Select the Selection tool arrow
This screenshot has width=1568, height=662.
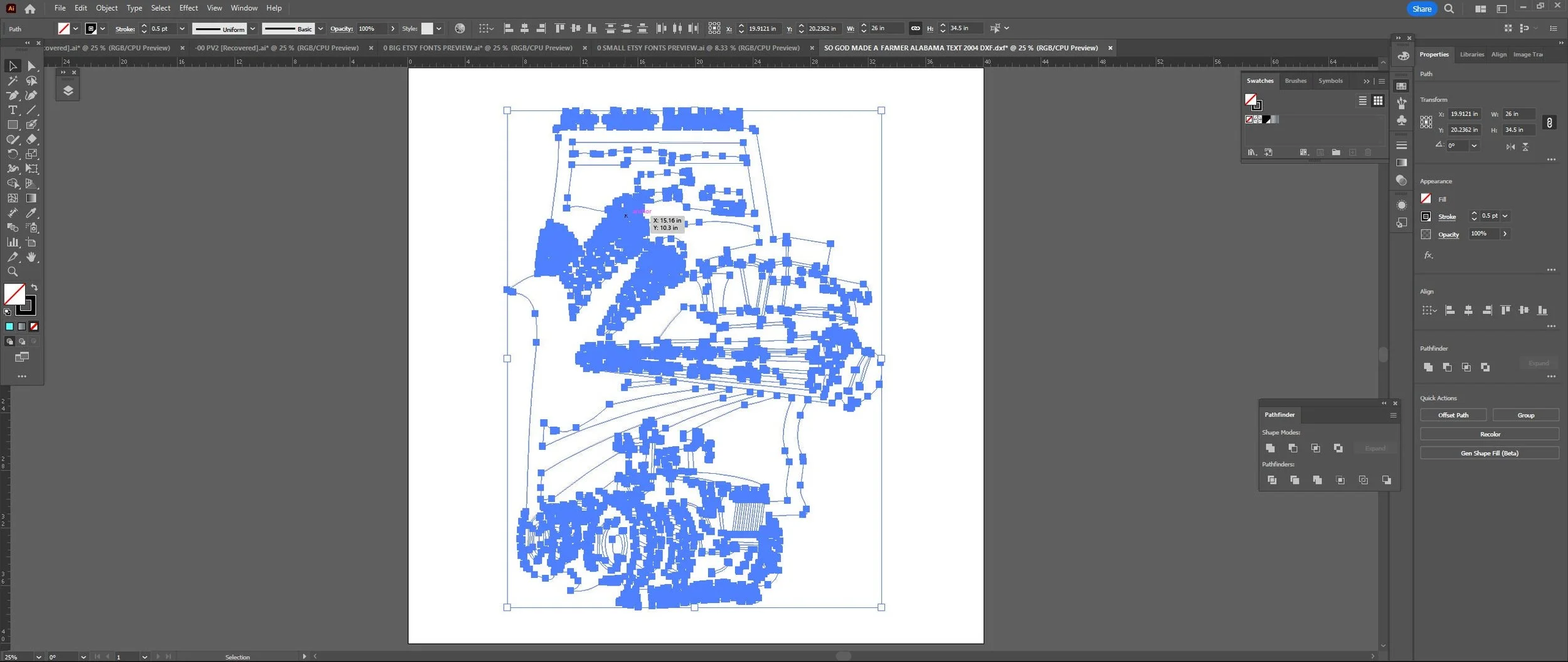pos(13,66)
